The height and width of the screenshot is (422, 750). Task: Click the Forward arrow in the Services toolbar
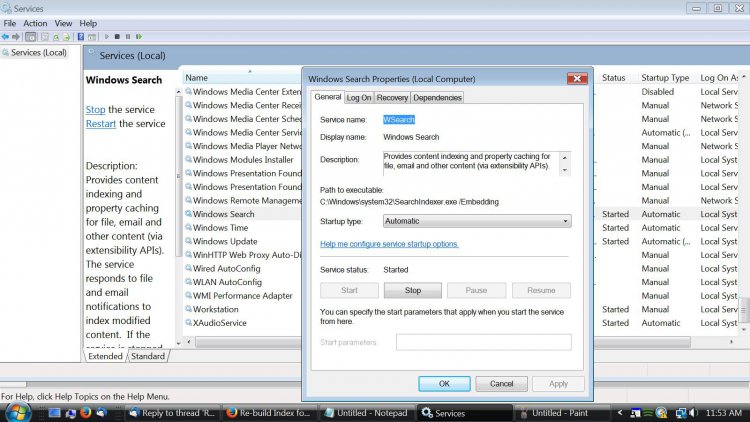tap(16, 37)
